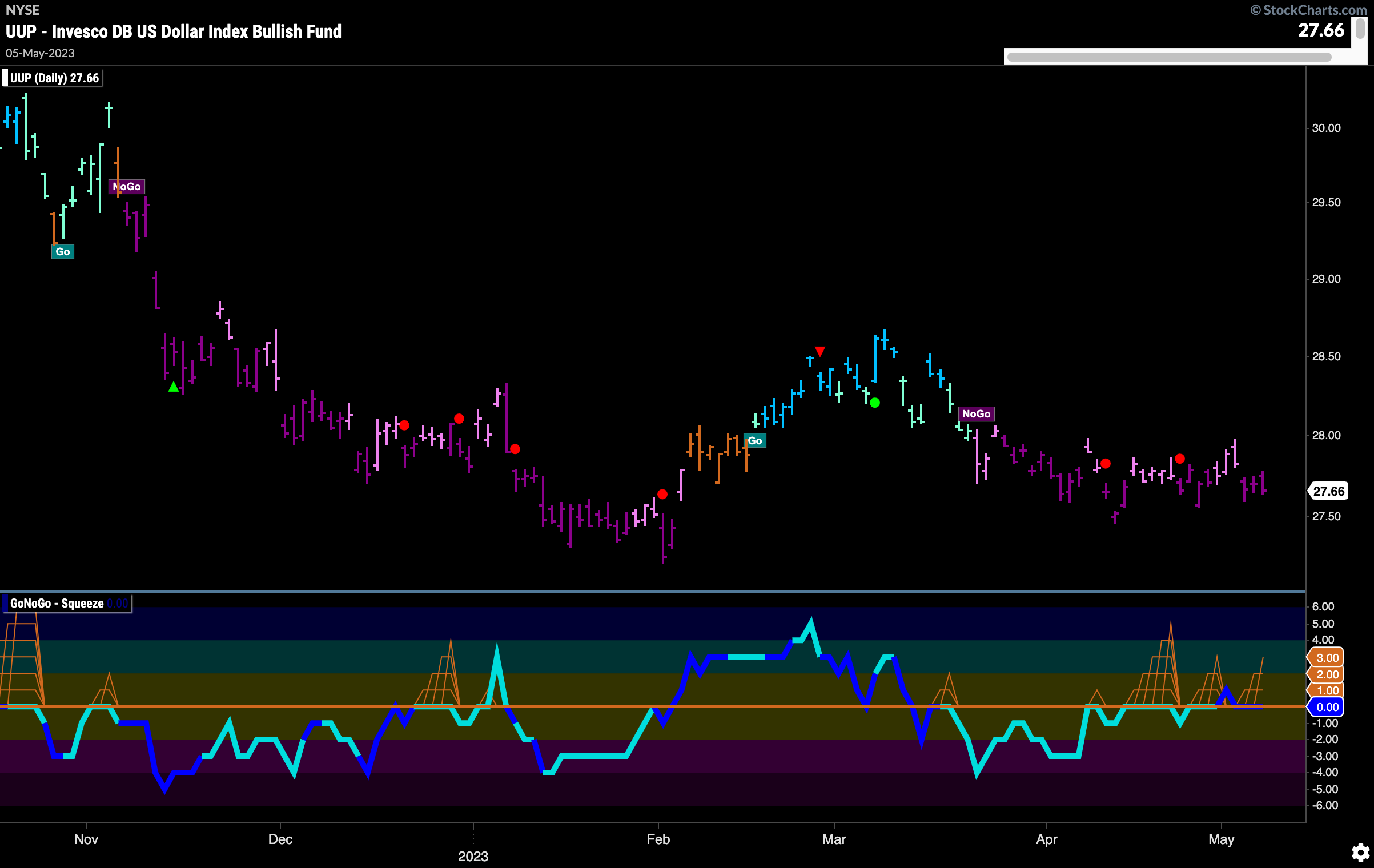Click the Go label in mid-February

755,441
